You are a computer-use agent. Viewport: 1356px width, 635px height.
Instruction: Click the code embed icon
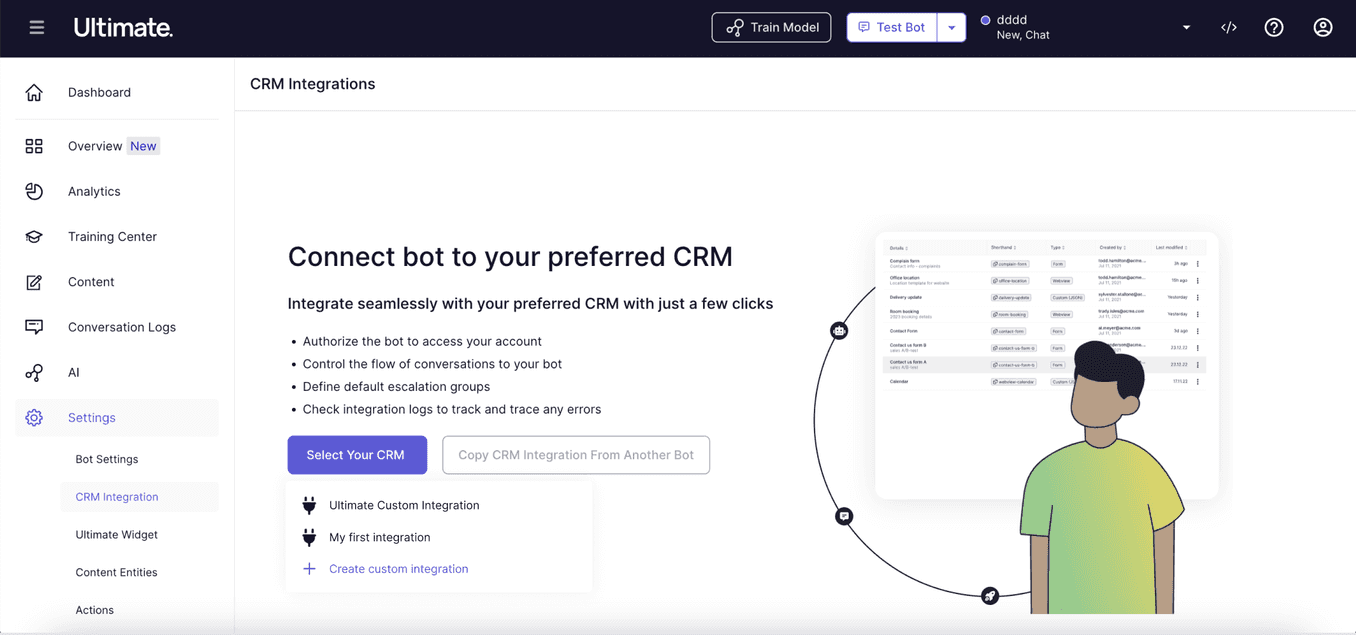click(x=1229, y=28)
